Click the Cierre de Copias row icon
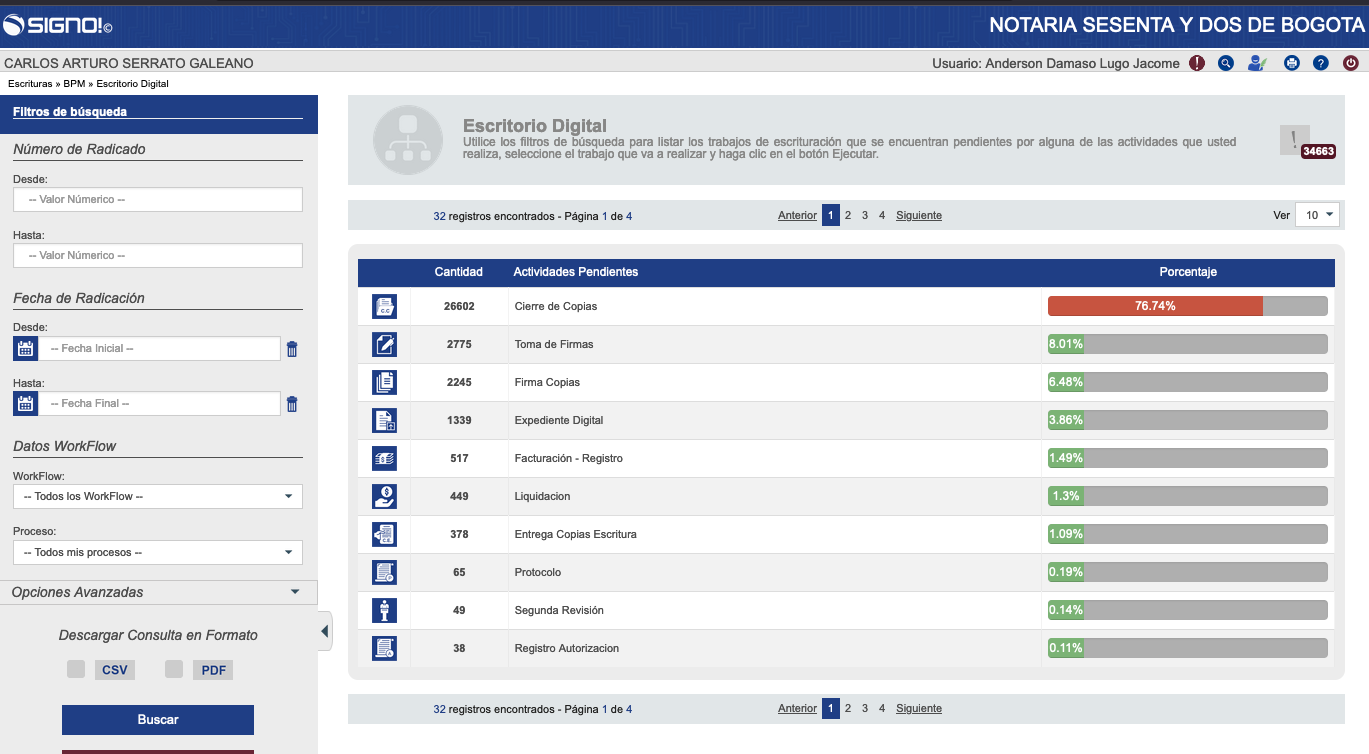 pyautogui.click(x=384, y=306)
